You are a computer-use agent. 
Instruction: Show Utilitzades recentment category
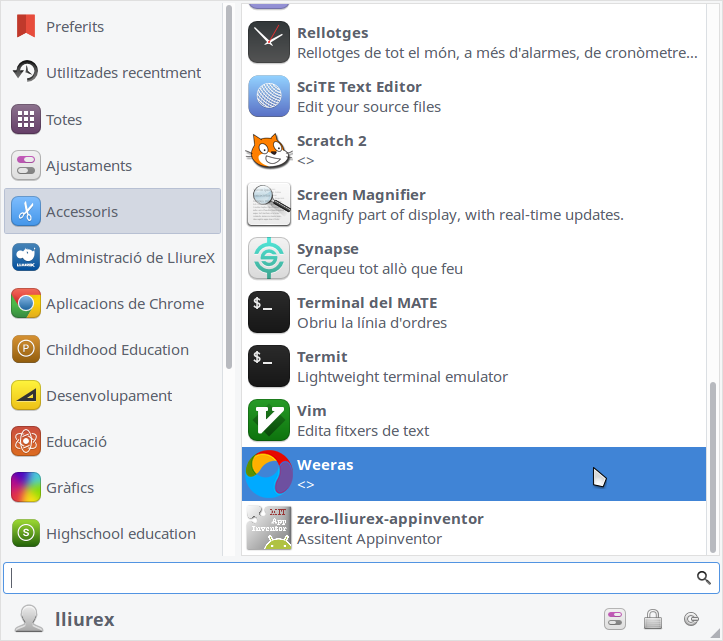[123, 73]
